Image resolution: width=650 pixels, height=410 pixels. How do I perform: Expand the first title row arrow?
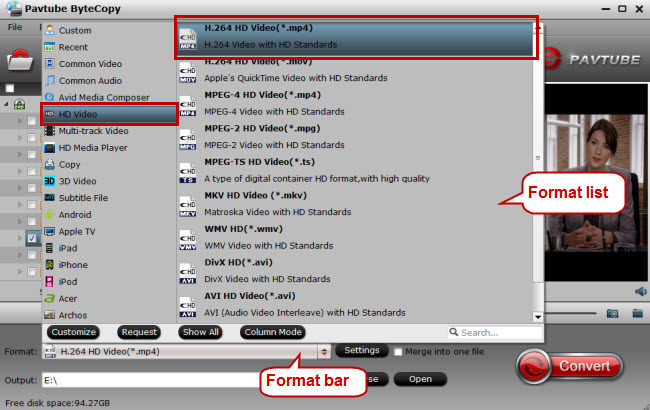[x=19, y=121]
